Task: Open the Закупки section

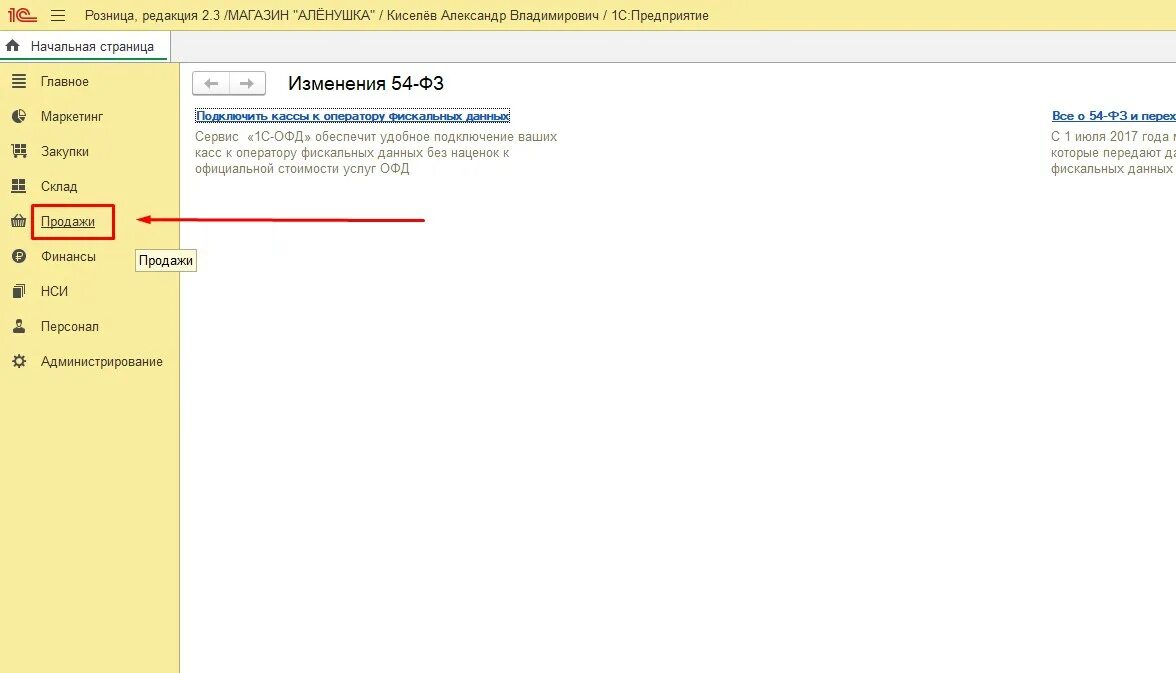Action: 64,152
